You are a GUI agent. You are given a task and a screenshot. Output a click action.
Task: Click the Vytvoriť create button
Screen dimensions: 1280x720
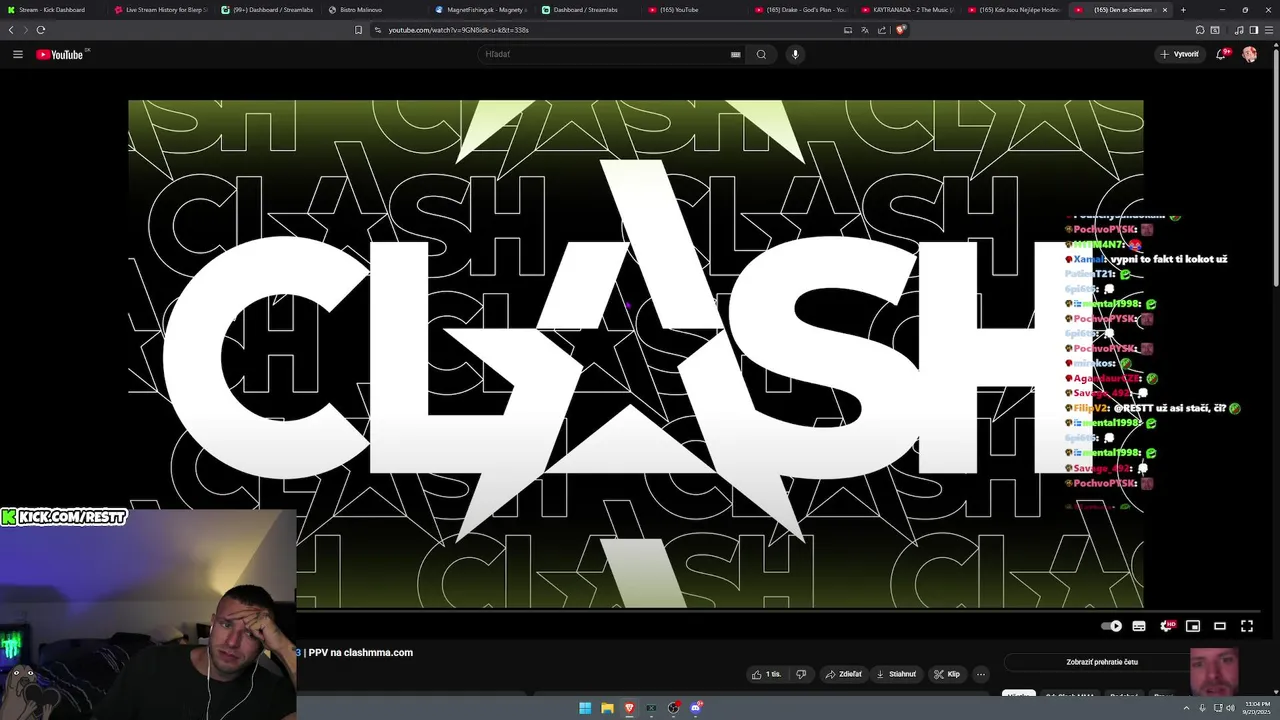coord(1179,54)
